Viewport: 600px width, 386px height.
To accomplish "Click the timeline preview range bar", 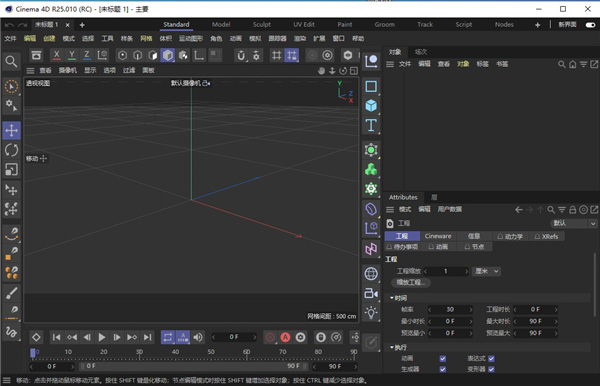I will coord(193,366).
